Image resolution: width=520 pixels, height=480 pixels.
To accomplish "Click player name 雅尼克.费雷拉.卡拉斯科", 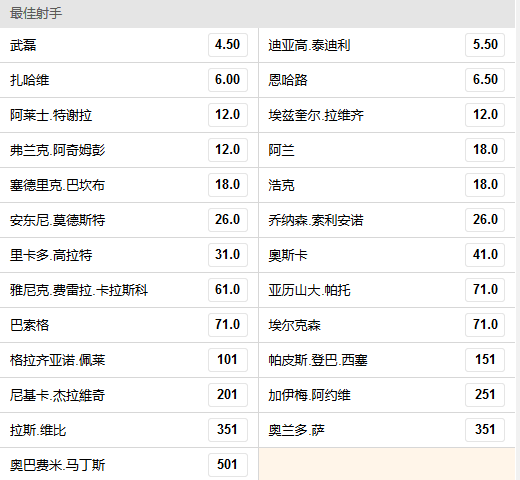I will point(79,290).
